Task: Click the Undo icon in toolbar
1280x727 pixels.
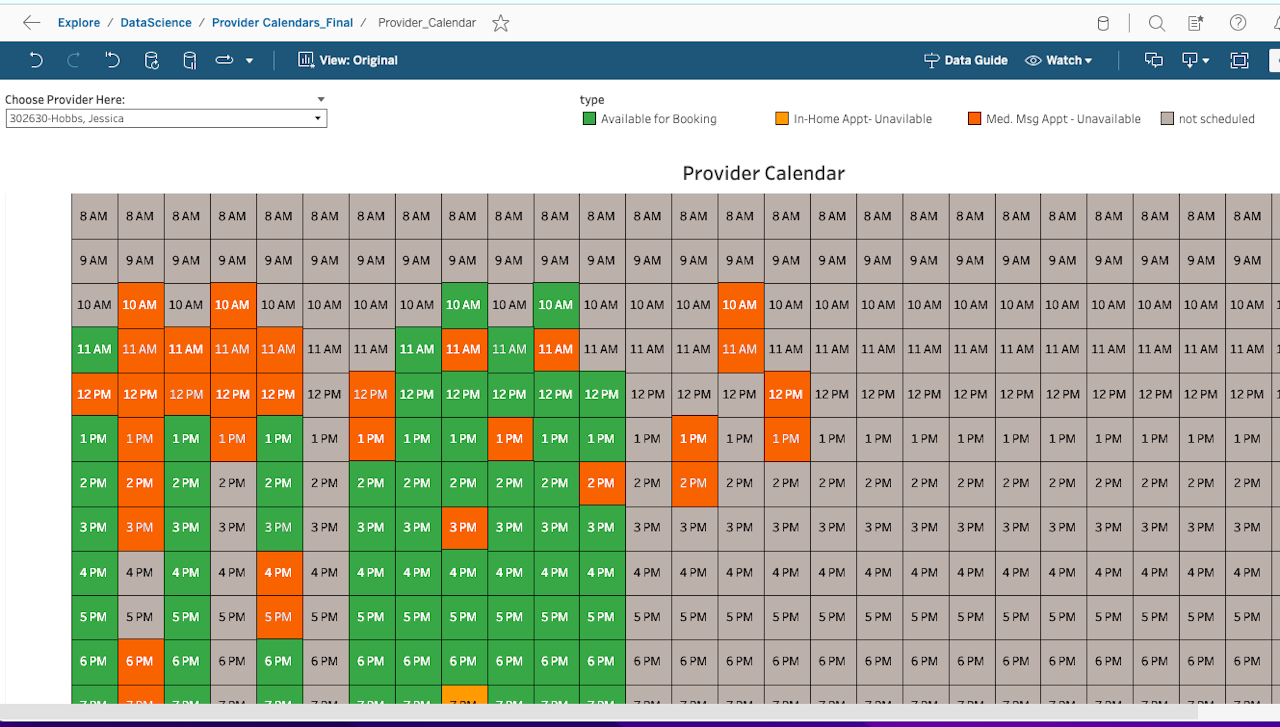Action: coord(36,60)
